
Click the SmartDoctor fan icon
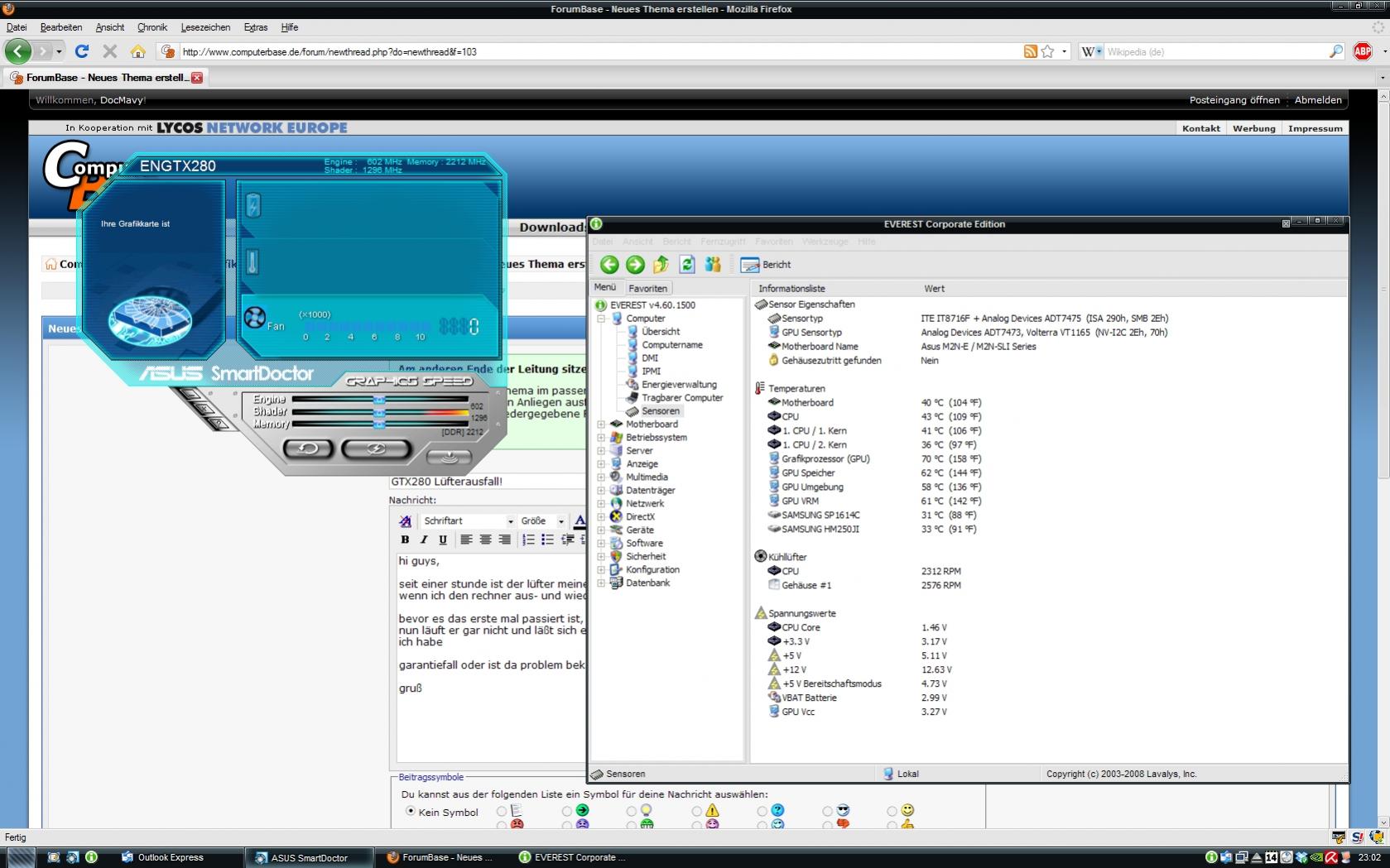[x=255, y=317]
